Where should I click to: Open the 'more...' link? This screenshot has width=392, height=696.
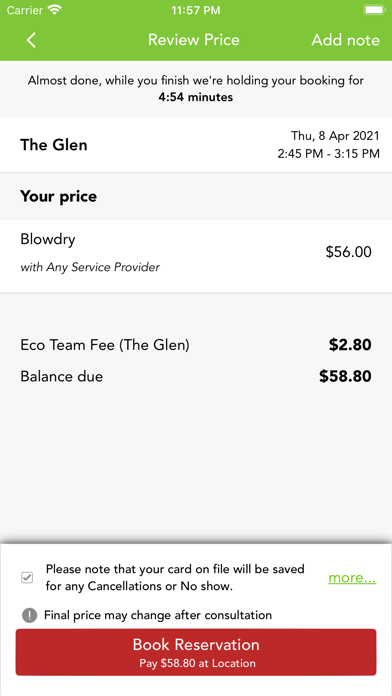(352, 577)
